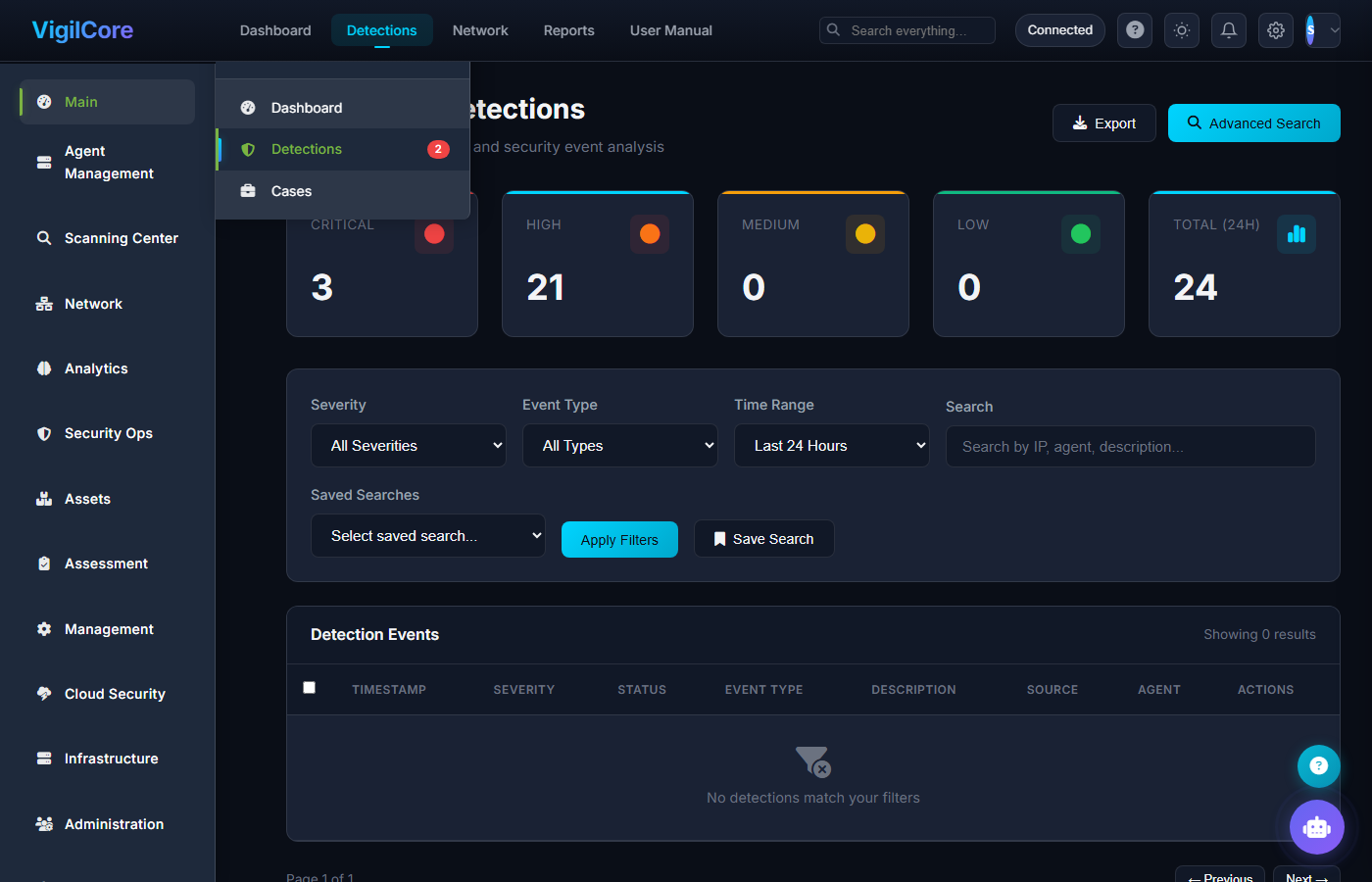Click the Save Search button

point(764,539)
